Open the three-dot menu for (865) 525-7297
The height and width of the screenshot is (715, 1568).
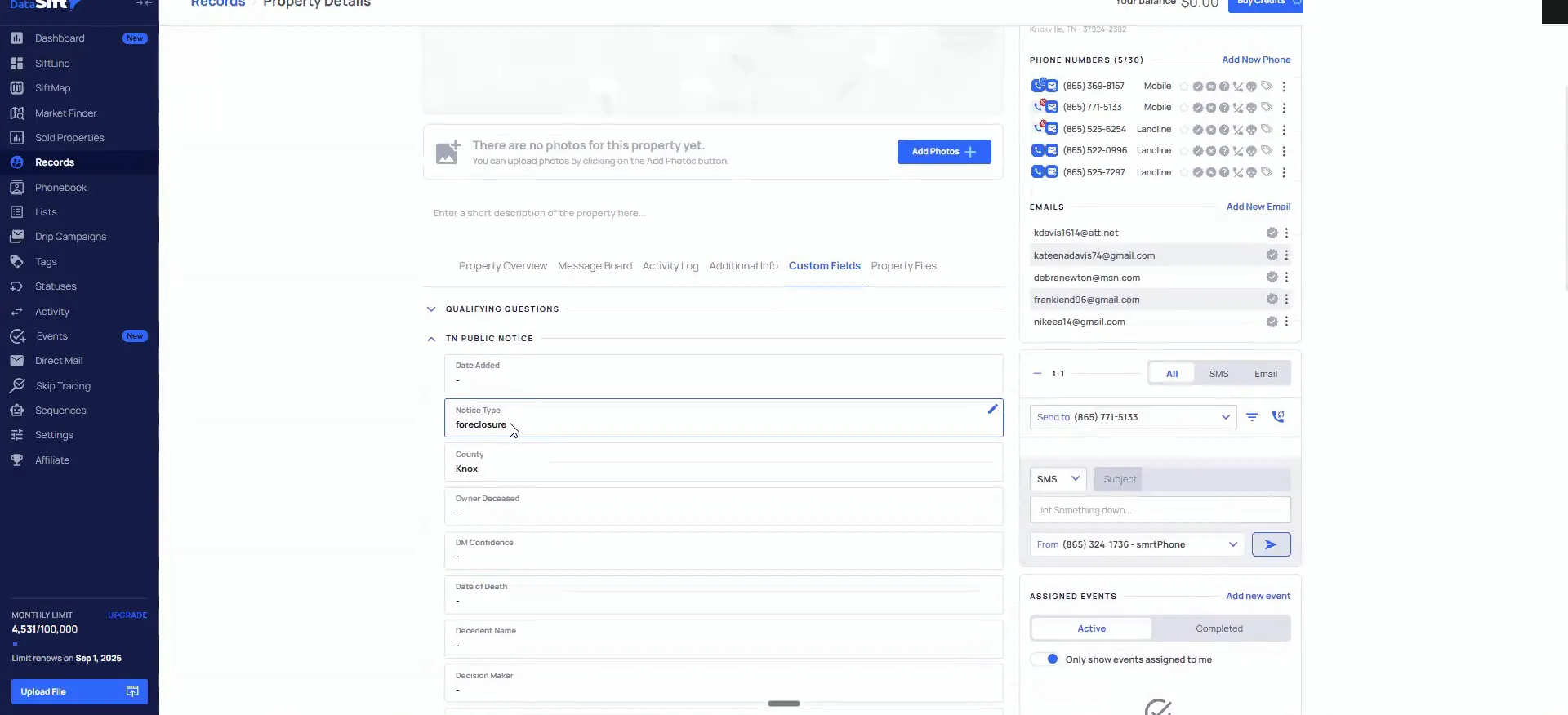pyautogui.click(x=1284, y=172)
